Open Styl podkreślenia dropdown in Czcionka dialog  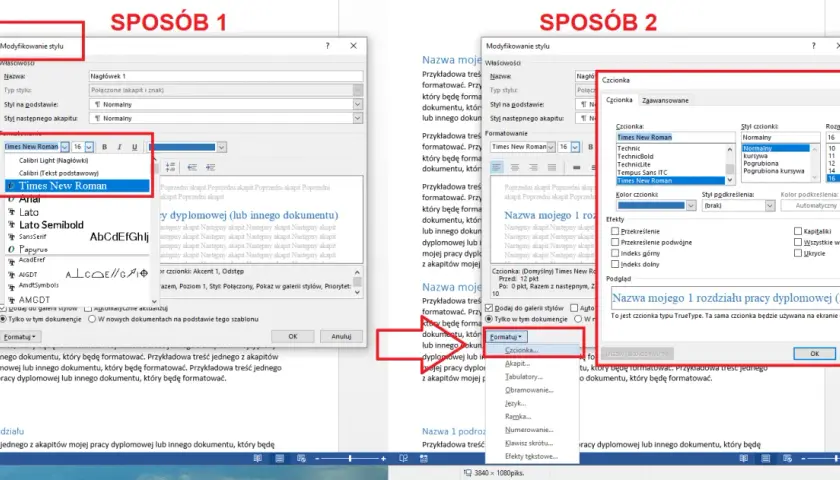(770, 206)
